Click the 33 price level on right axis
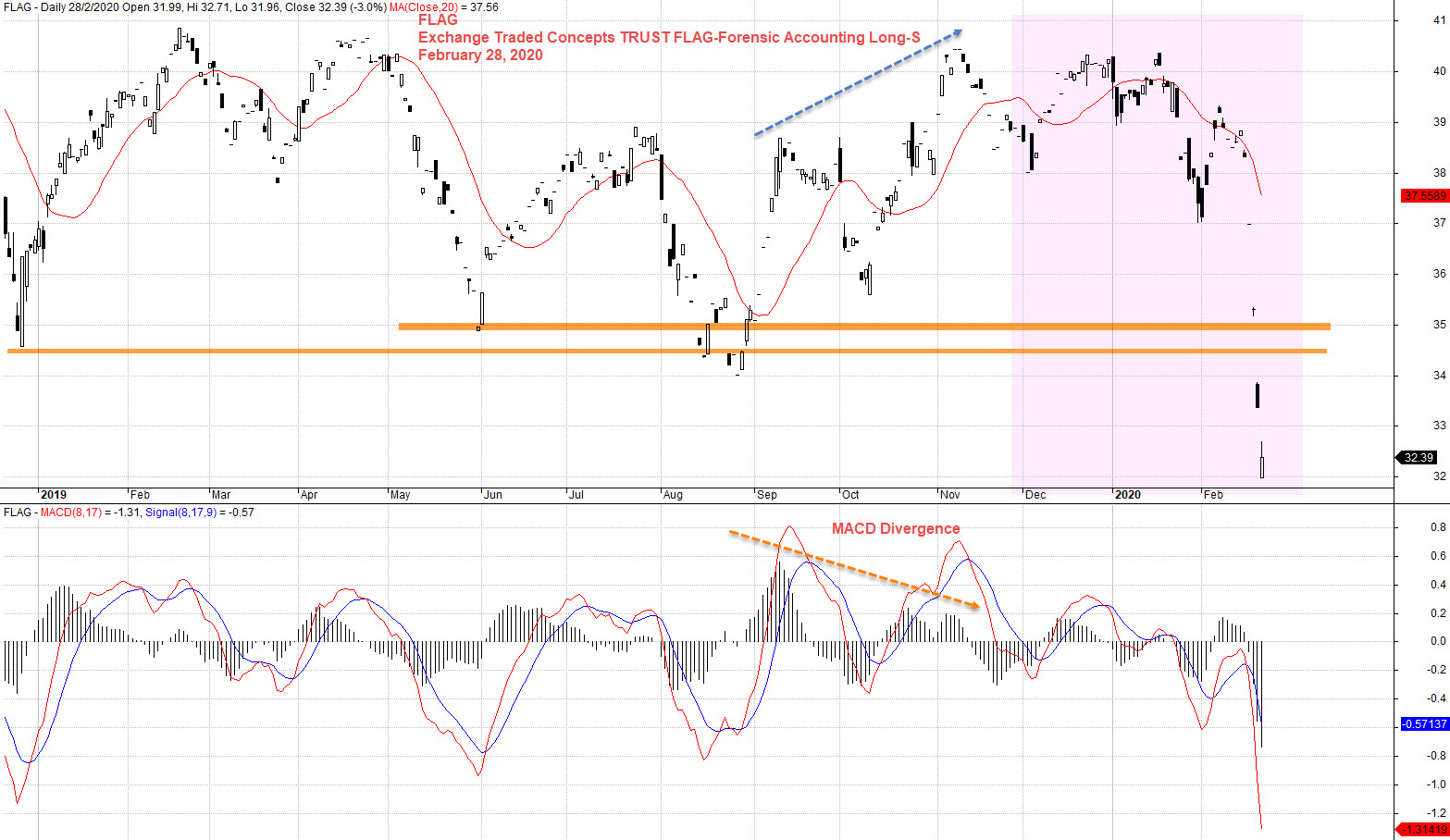Image resolution: width=1450 pixels, height=840 pixels. coord(1440,426)
